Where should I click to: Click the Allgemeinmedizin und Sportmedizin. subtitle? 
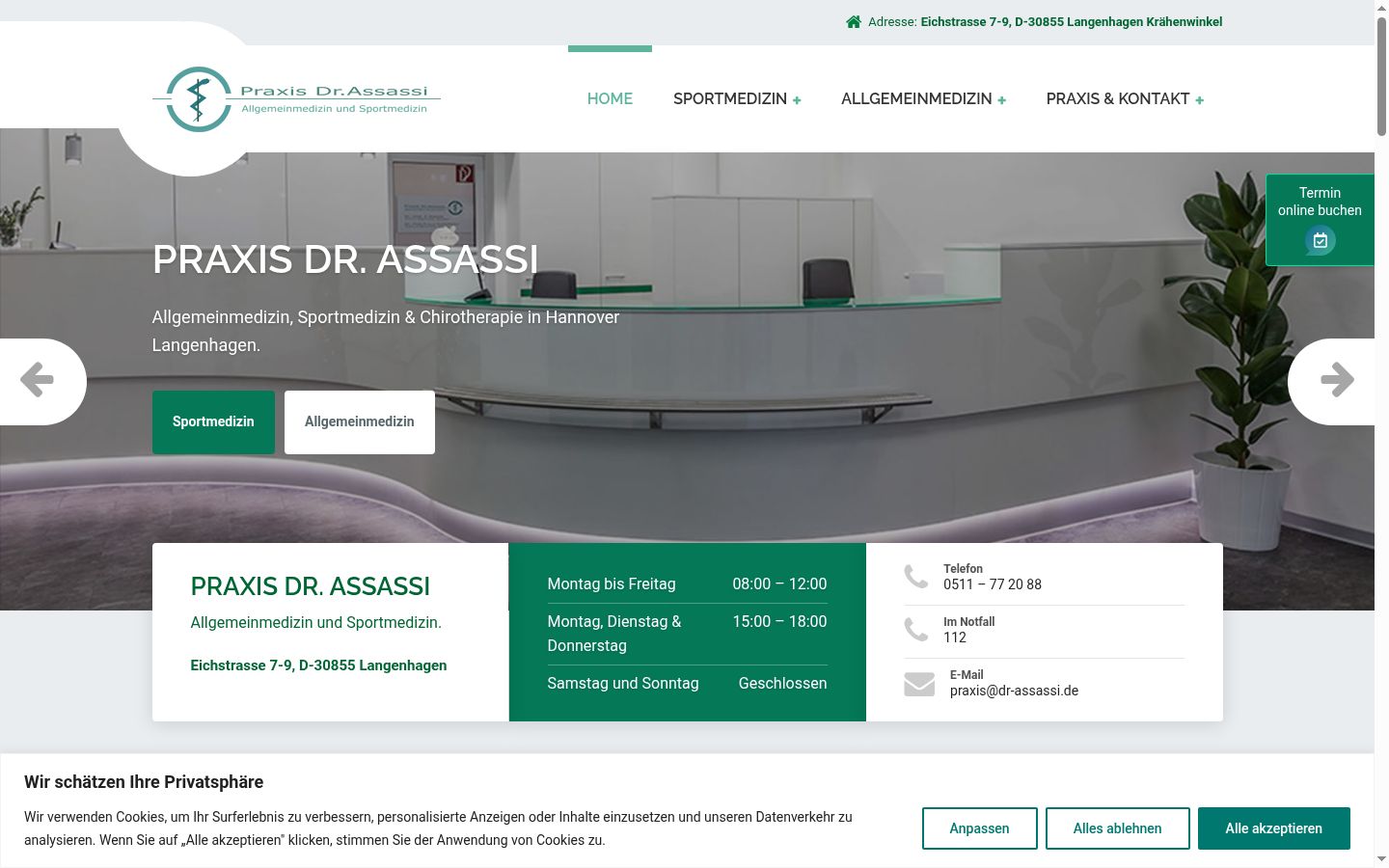point(316,623)
